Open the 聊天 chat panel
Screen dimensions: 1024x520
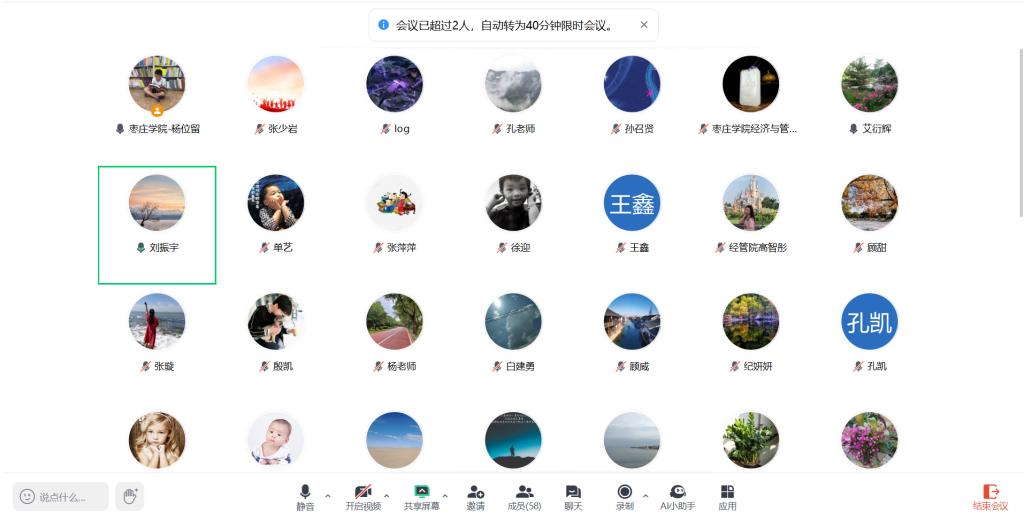[x=573, y=496]
